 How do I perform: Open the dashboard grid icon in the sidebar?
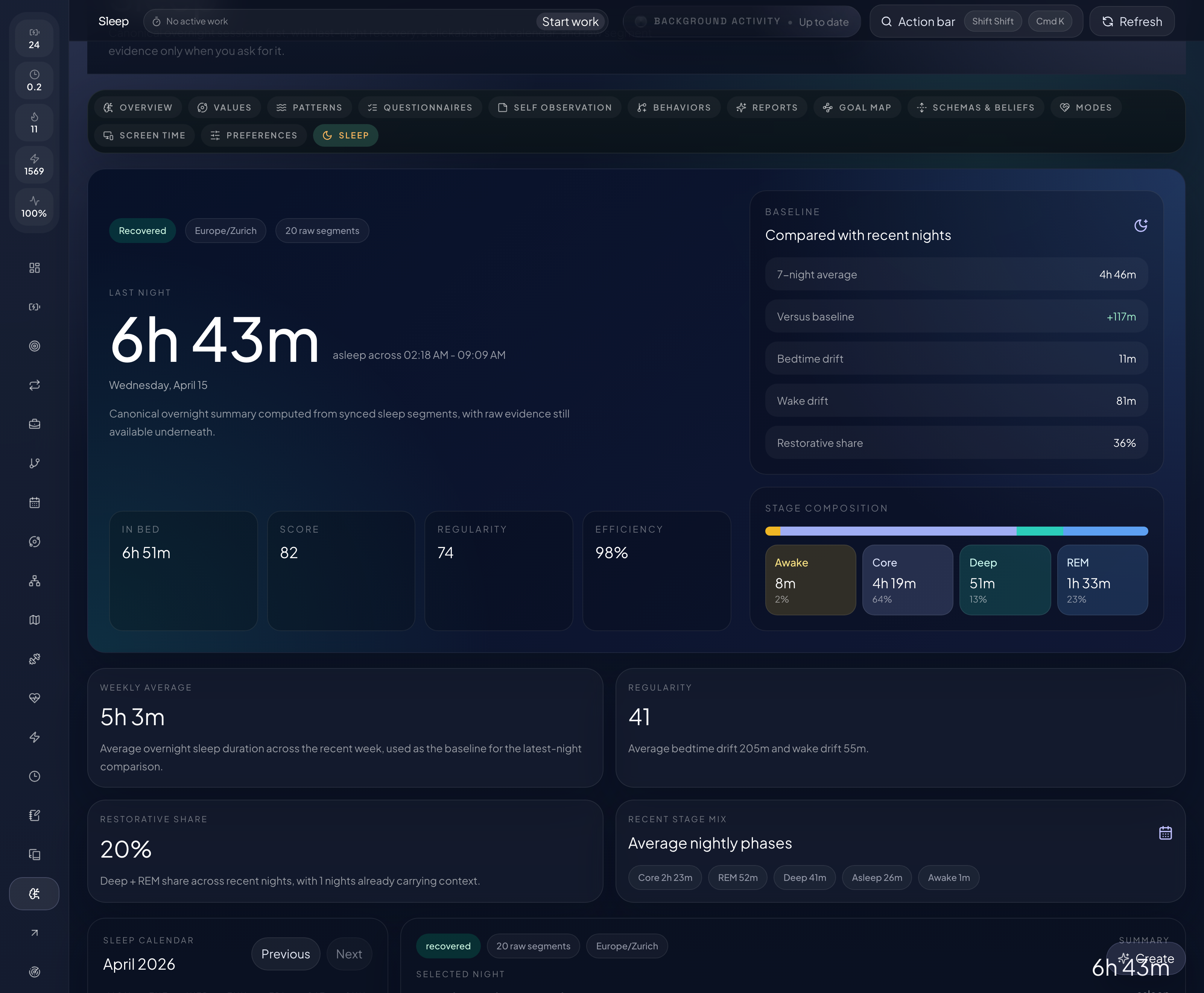tap(34, 267)
